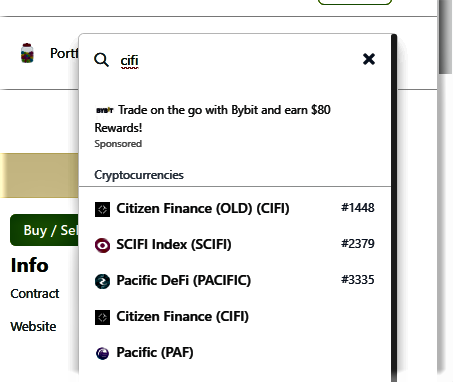Click the Citizen Finance (CIFI) black icon
Image resolution: width=453 pixels, height=382 pixels.
102,317
